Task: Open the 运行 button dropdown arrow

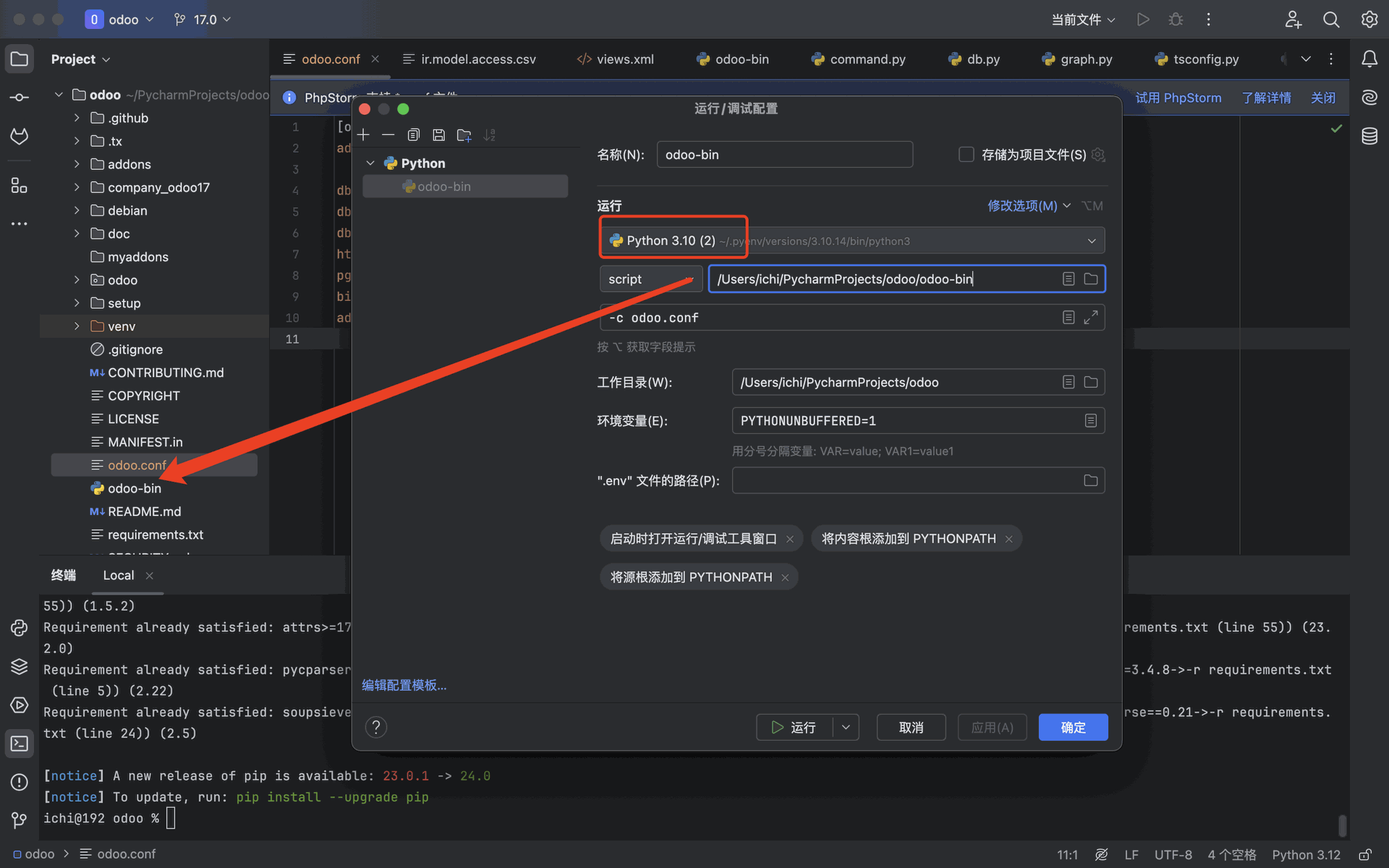Action: click(x=846, y=727)
